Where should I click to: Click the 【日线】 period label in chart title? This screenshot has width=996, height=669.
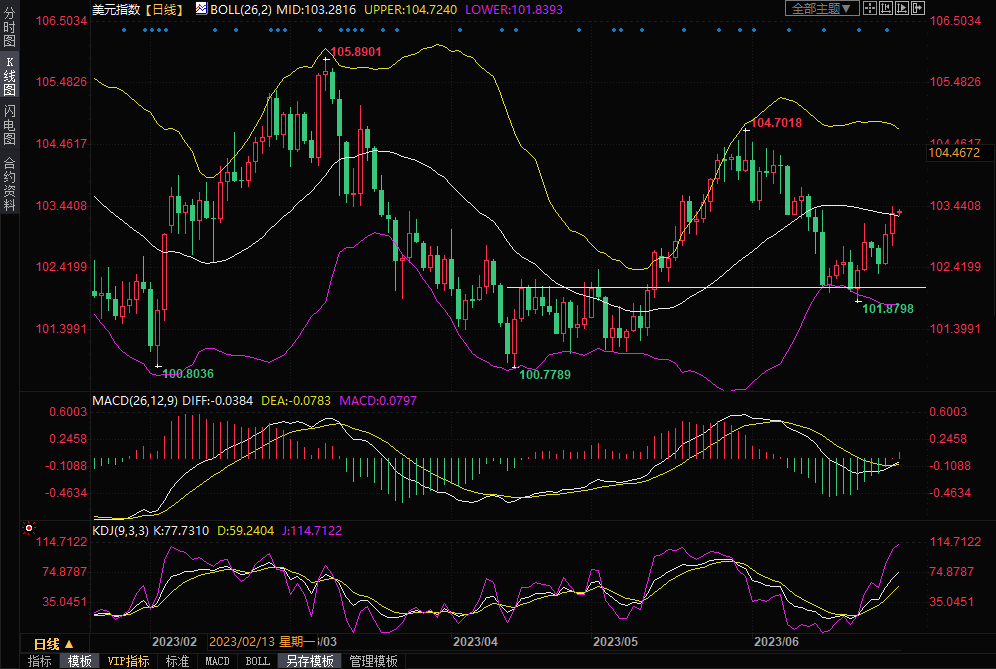164,8
